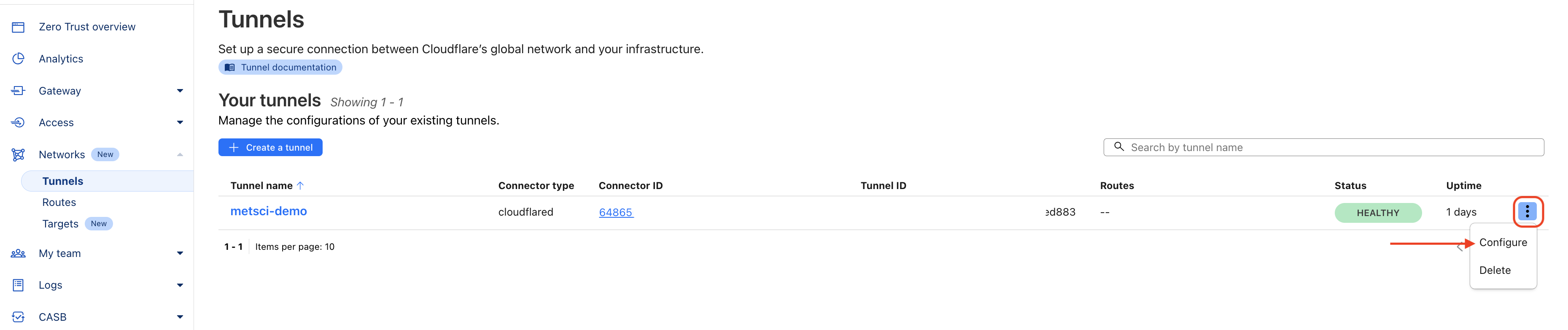Select the Access sidebar icon
The image size is (1568, 330).
[18, 122]
